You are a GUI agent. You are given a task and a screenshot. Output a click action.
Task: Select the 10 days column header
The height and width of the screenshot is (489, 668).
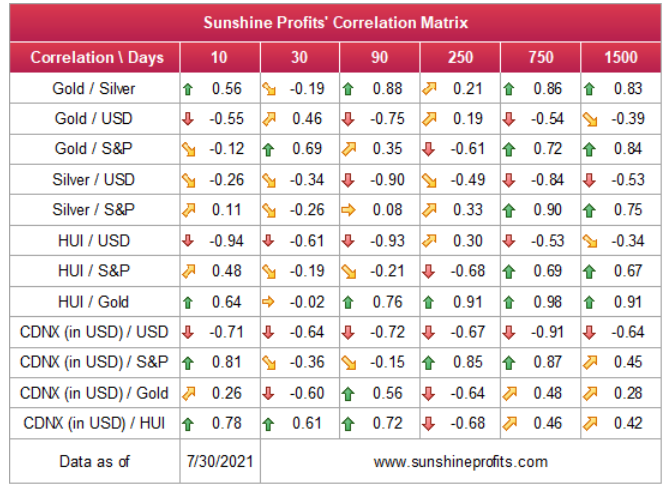point(219,58)
